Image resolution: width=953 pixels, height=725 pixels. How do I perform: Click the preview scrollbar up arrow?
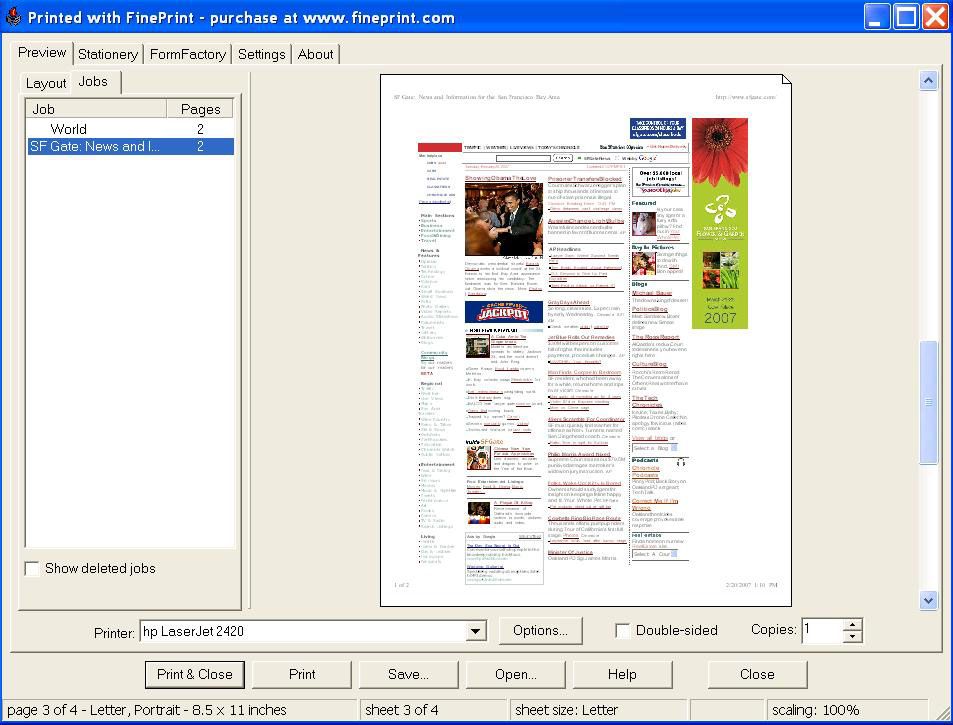point(928,81)
